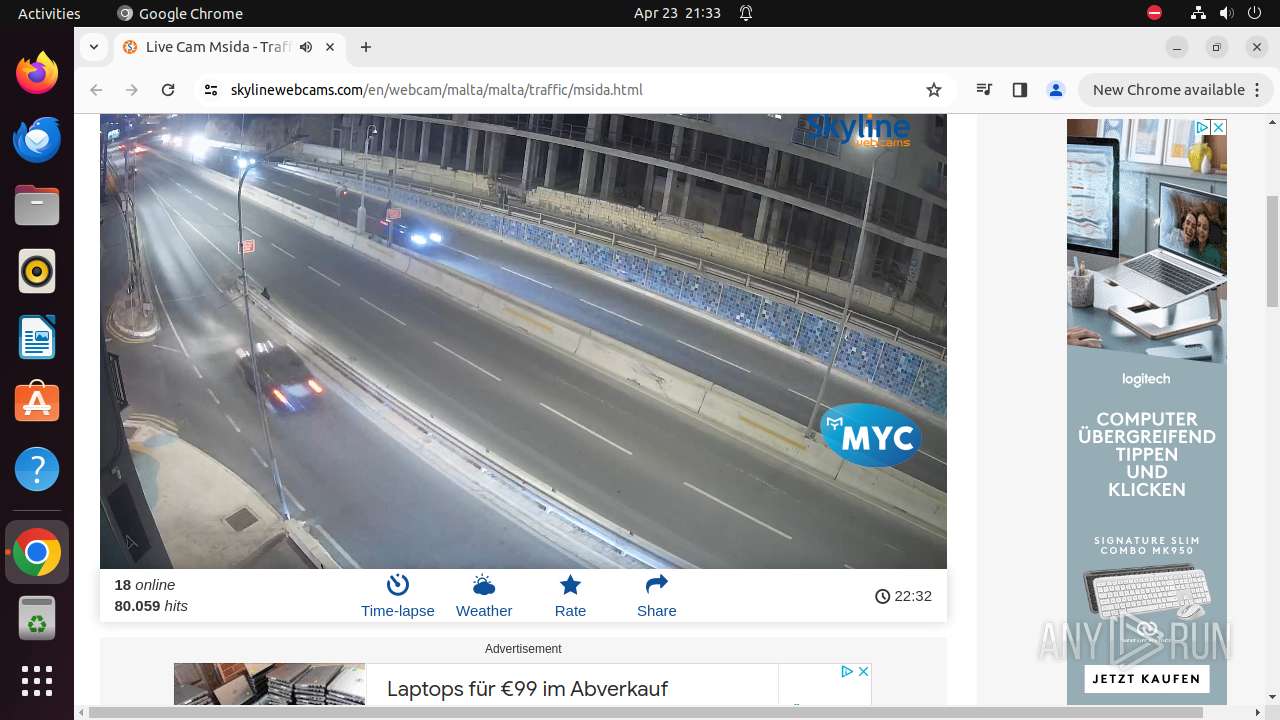Click the MYC logo overlay
This screenshot has height=720, width=1280.
pyautogui.click(x=871, y=435)
